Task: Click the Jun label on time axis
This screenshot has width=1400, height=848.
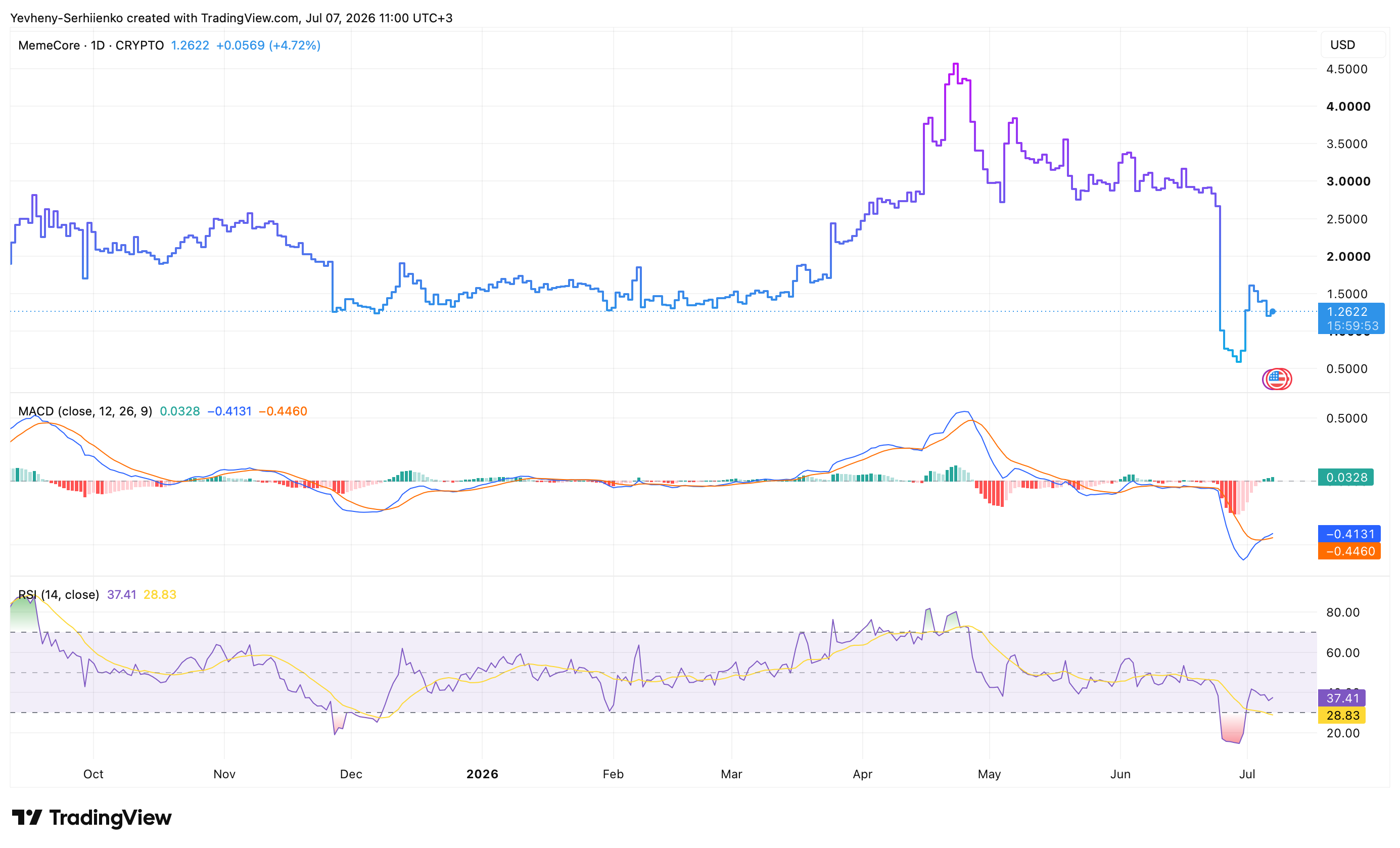Action: click(1121, 774)
